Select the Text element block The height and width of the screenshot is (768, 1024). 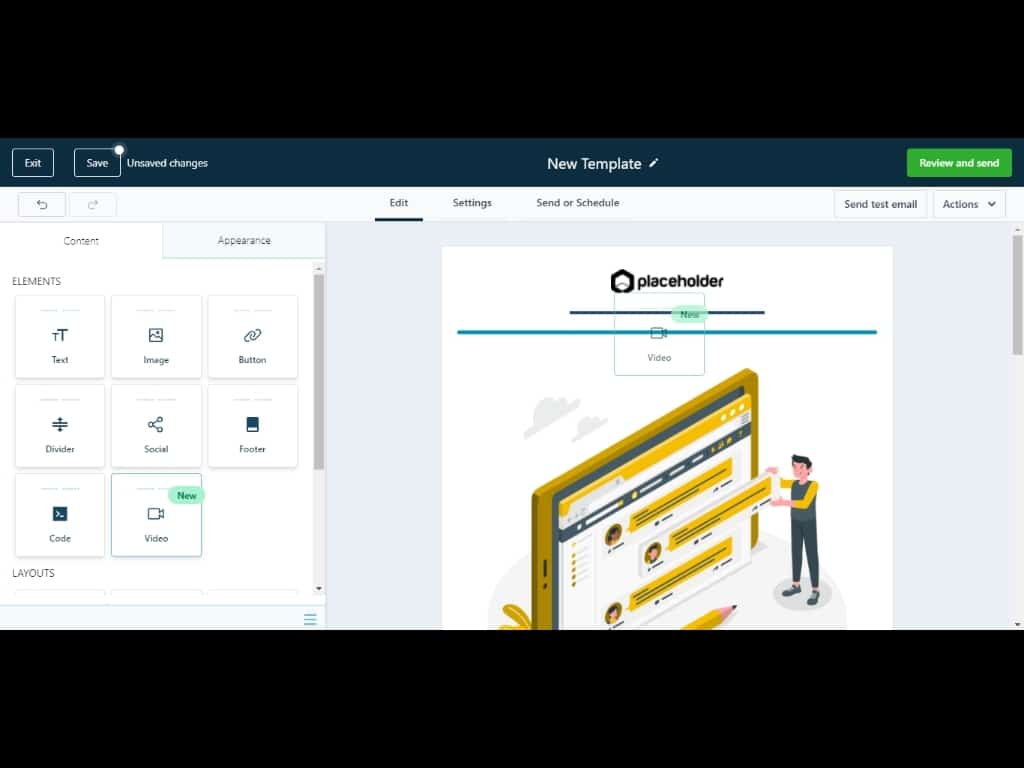click(x=60, y=337)
